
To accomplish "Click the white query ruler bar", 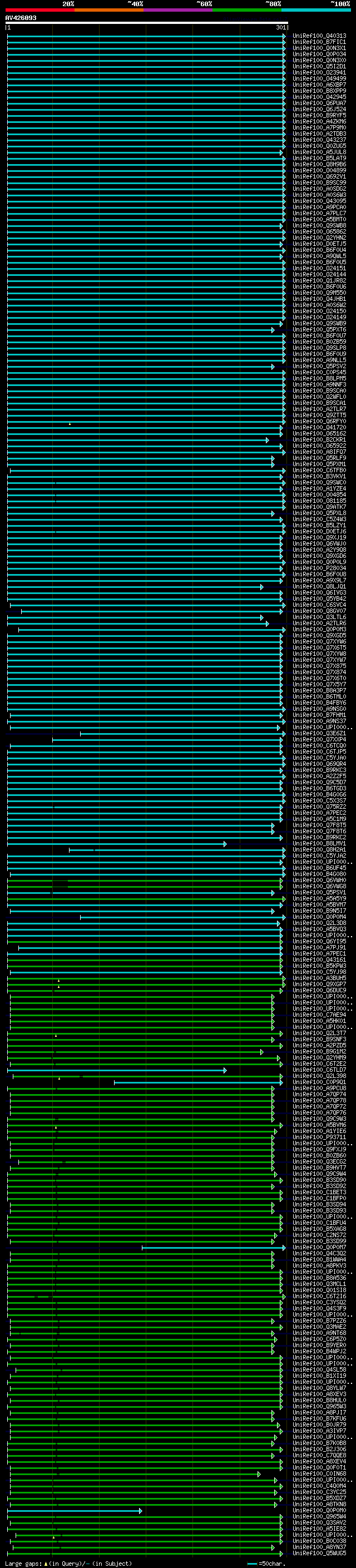I will click(146, 23).
